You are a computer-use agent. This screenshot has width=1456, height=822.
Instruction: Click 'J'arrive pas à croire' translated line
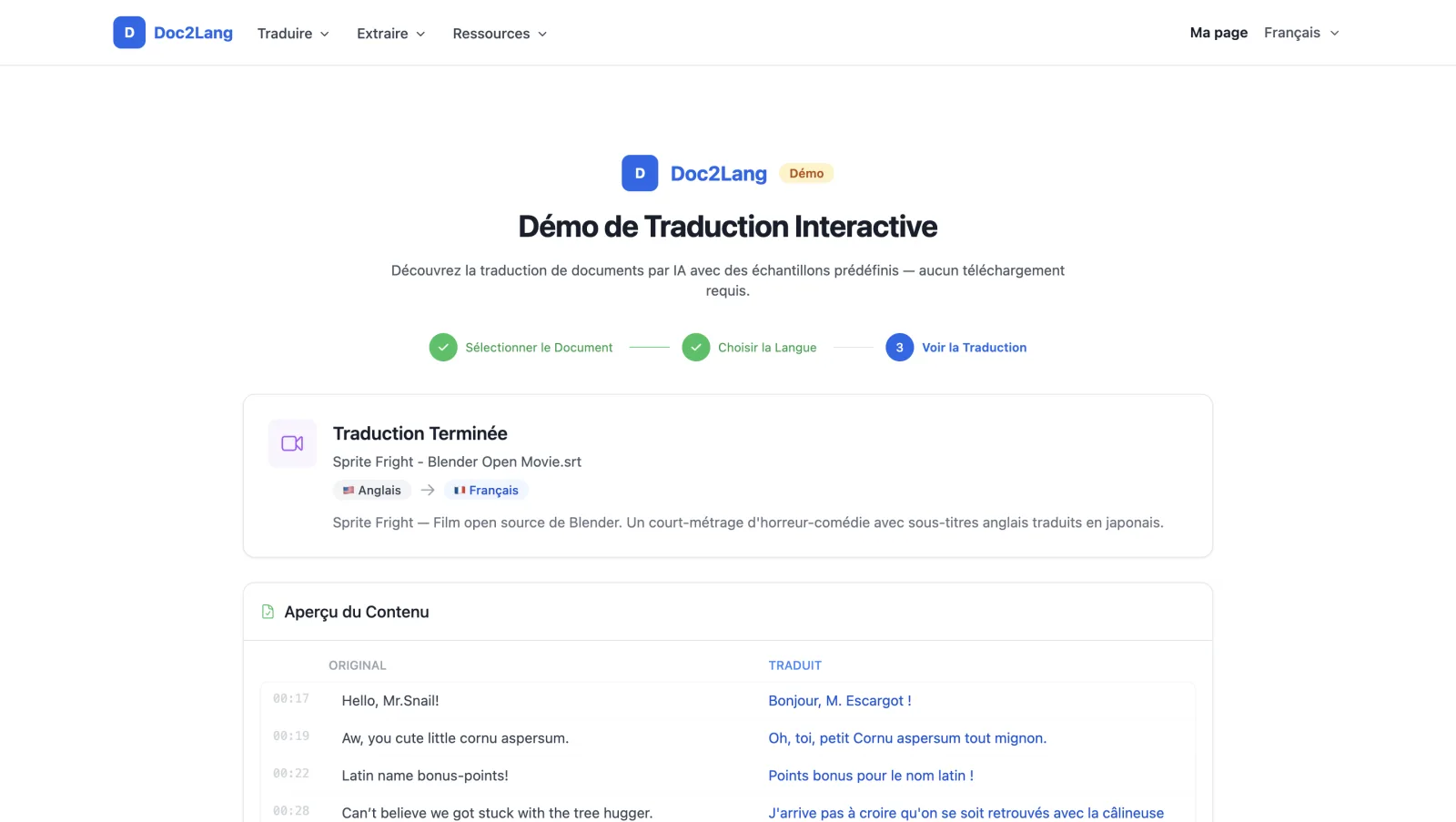coord(966,813)
